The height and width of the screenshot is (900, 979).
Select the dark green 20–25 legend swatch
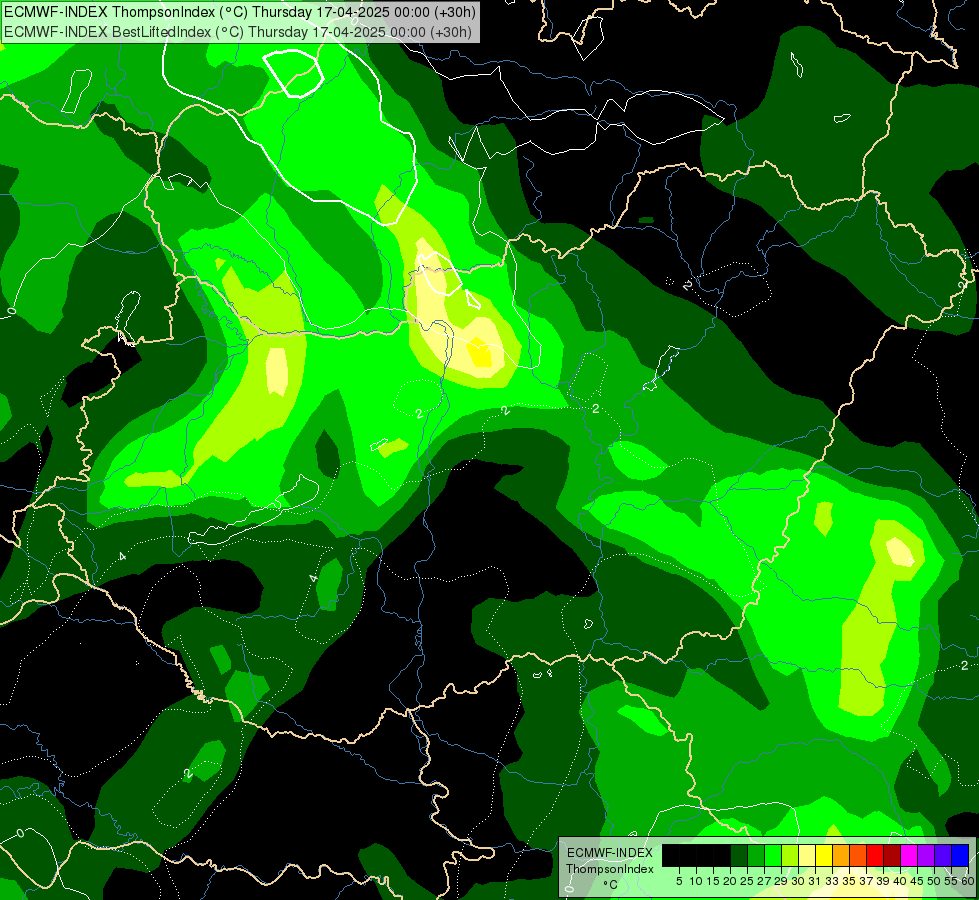click(x=739, y=855)
